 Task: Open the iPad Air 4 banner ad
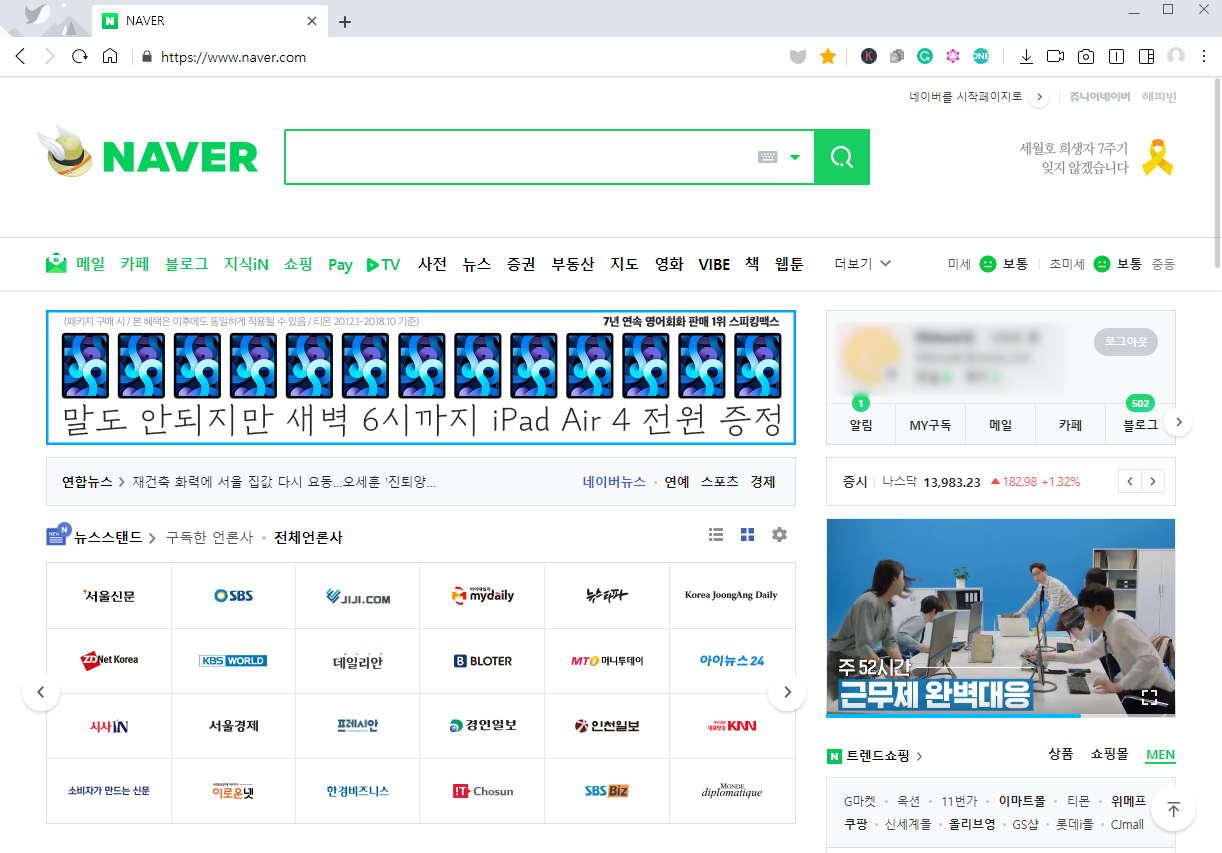tap(421, 377)
